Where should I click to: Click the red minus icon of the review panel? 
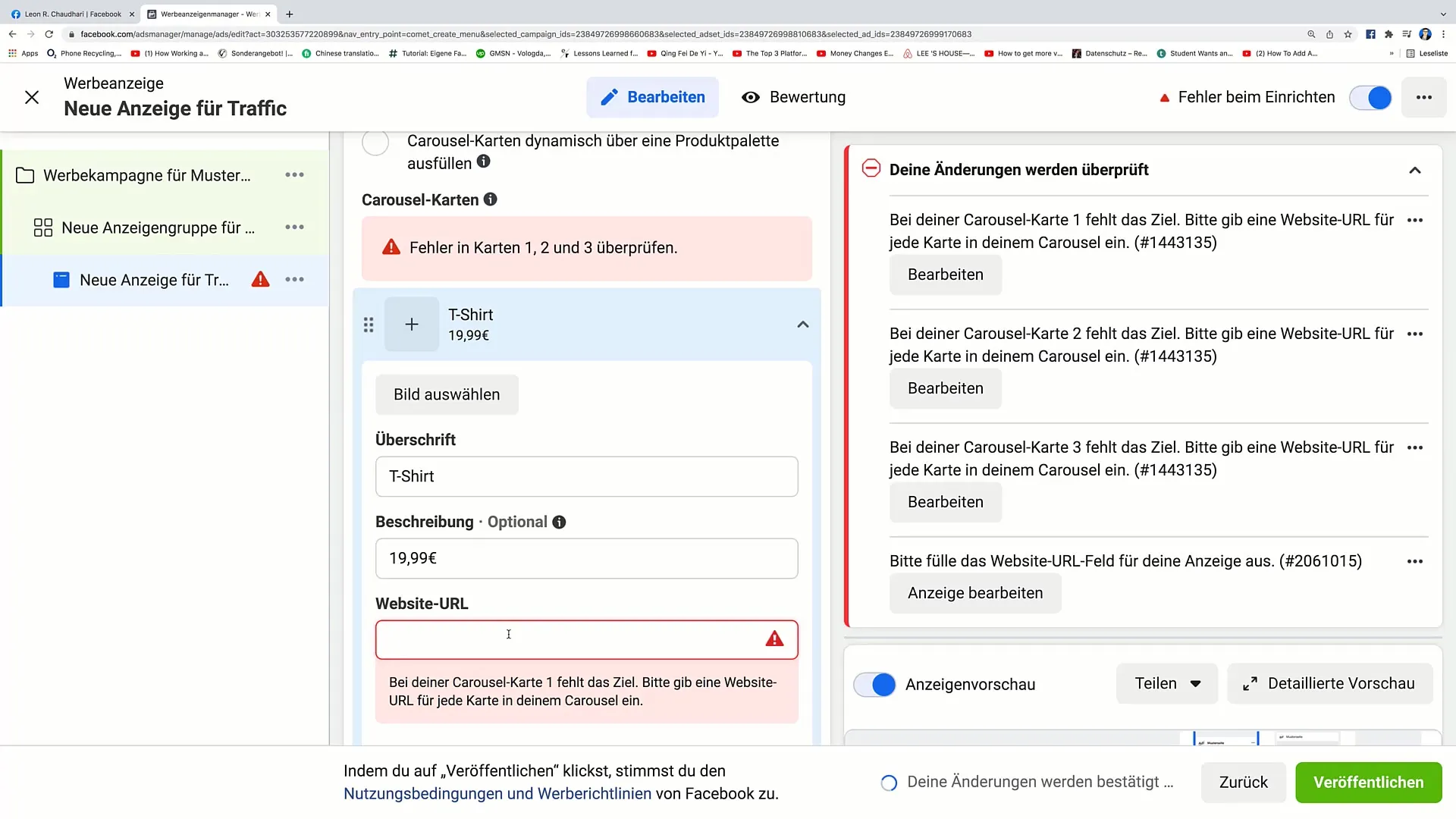pyautogui.click(x=871, y=168)
